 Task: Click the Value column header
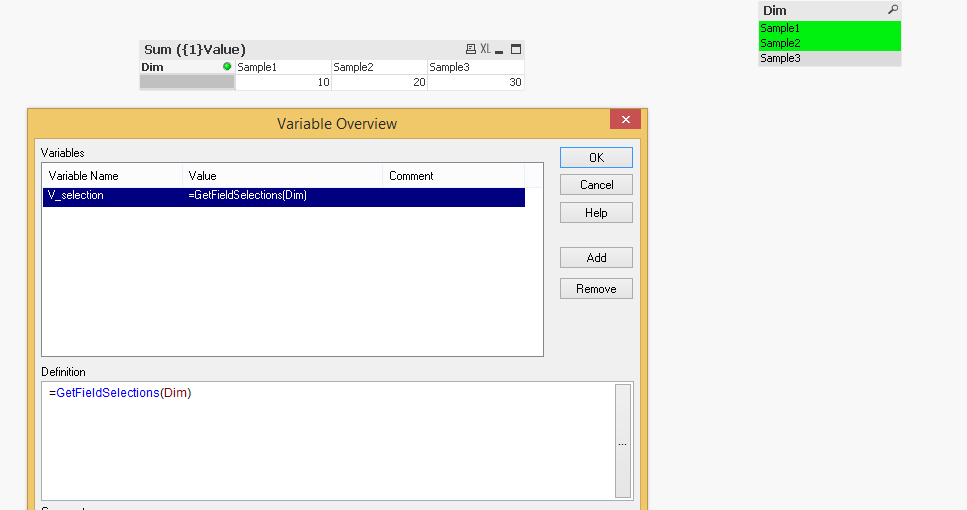(x=282, y=176)
